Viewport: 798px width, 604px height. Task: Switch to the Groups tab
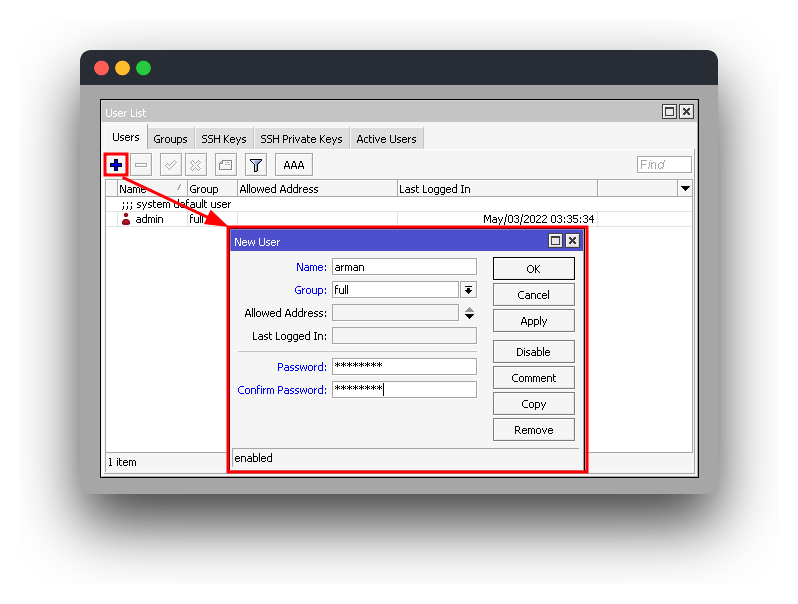pyautogui.click(x=170, y=139)
